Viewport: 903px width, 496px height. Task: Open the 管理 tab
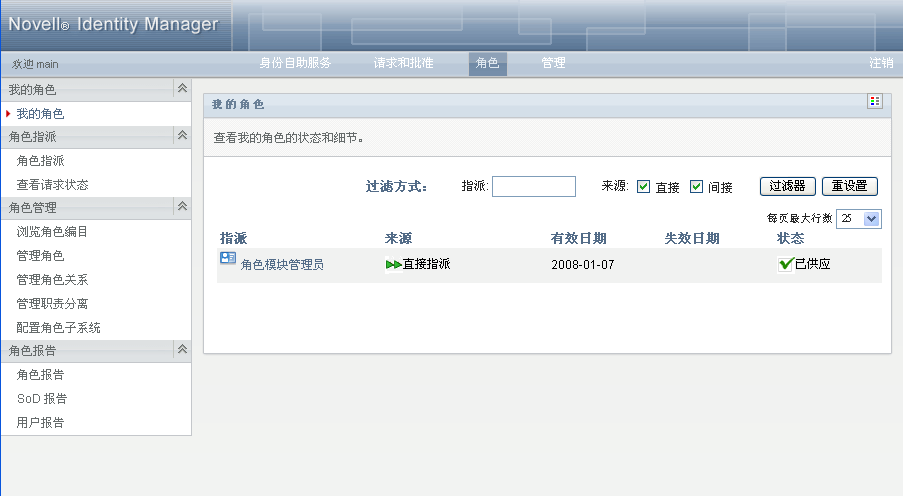click(x=553, y=63)
